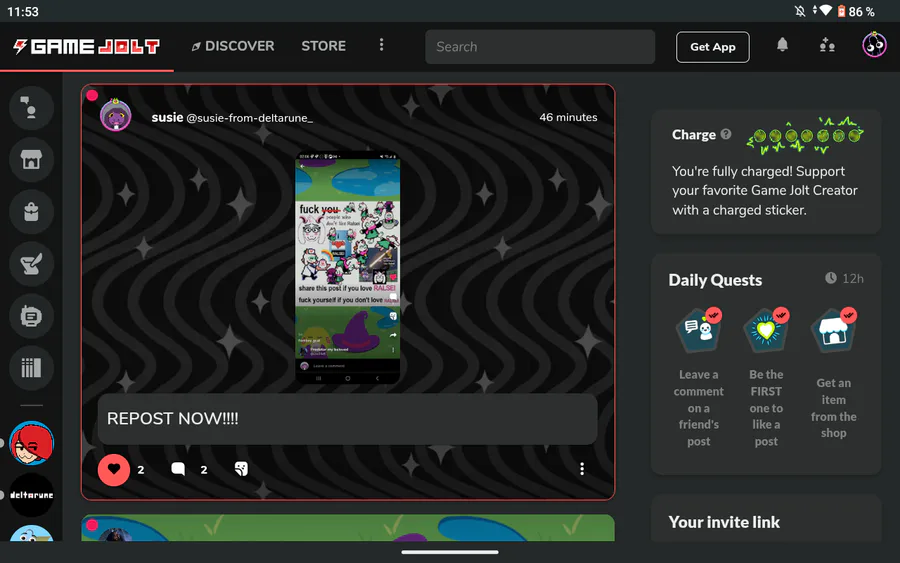The image size is (900, 563).
Task: Open the sticker face sidebar icon
Action: click(x=32, y=316)
